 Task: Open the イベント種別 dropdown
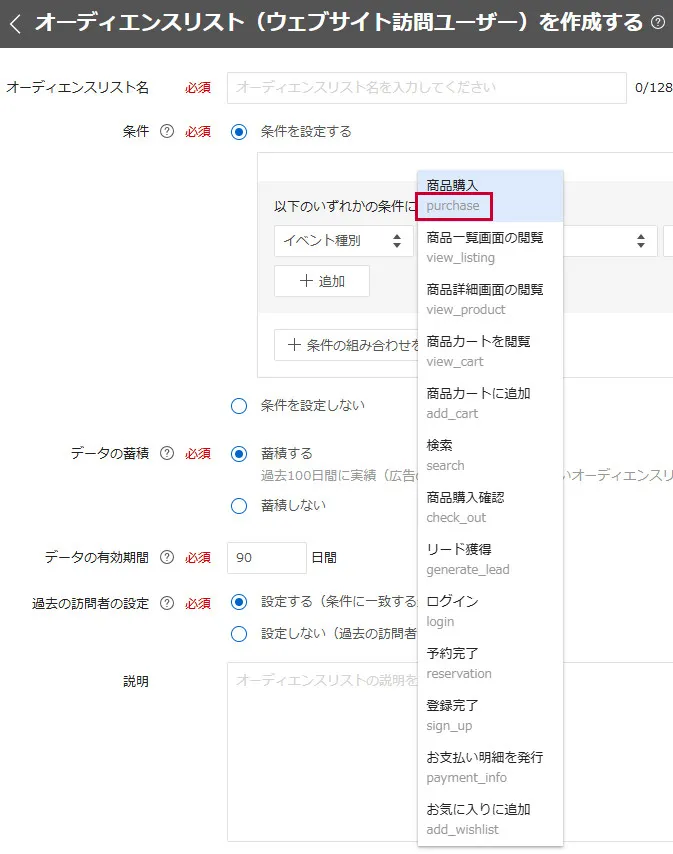point(343,241)
